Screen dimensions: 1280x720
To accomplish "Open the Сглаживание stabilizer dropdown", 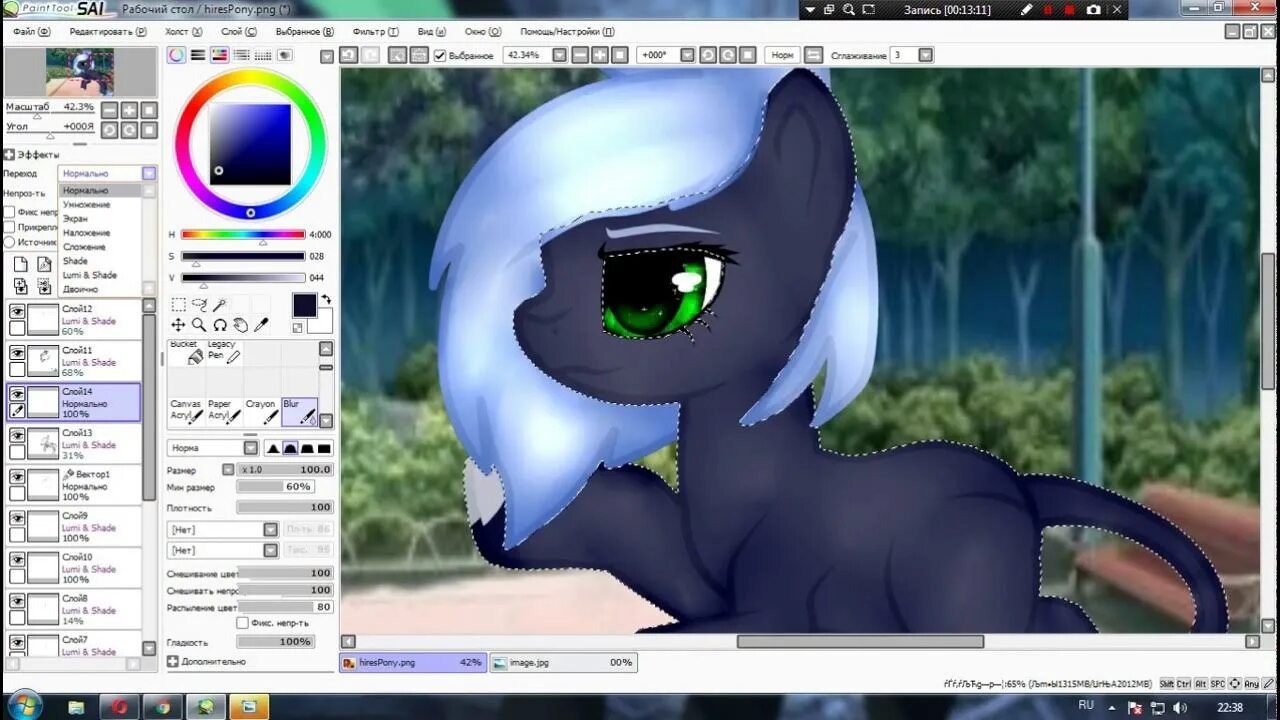I will (925, 55).
